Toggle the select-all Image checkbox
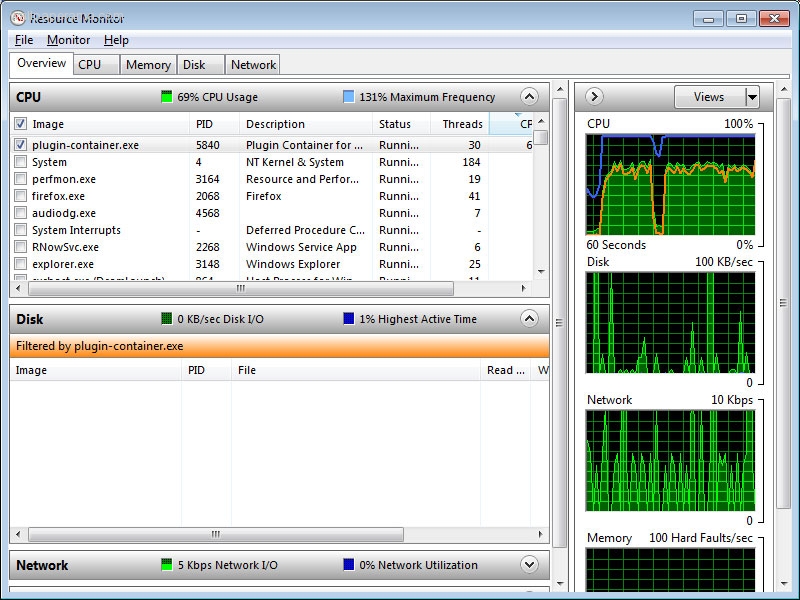 20,124
